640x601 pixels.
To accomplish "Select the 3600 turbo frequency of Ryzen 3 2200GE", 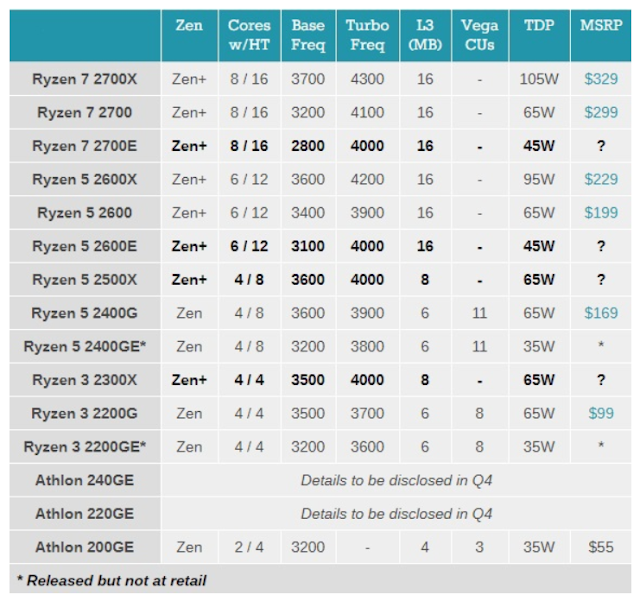I will click(x=367, y=447).
